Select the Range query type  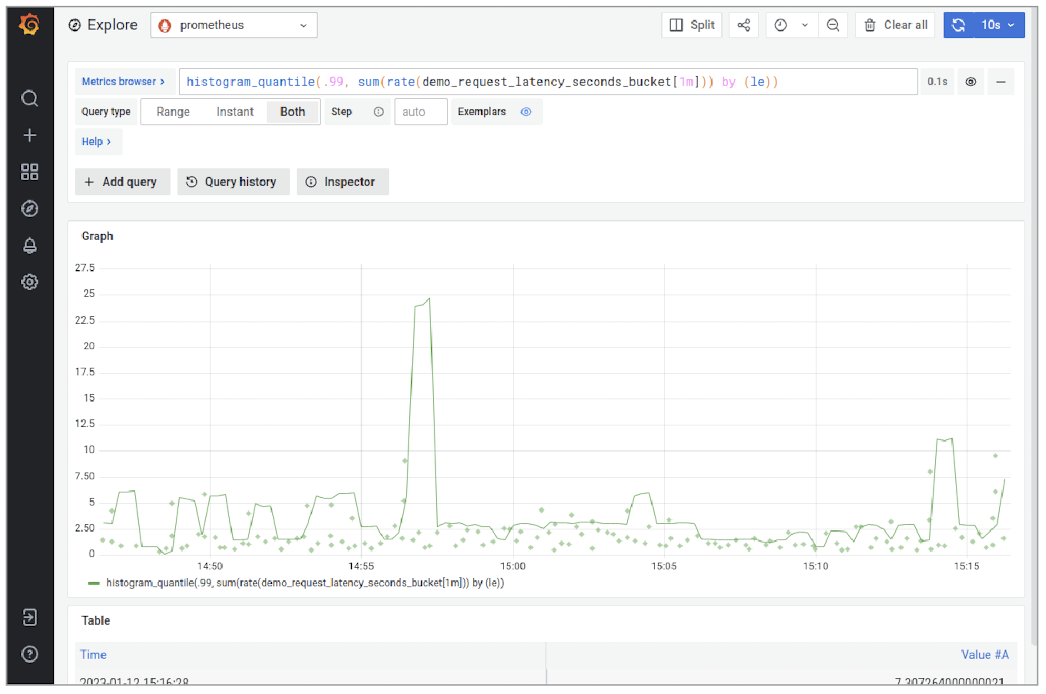(x=173, y=112)
